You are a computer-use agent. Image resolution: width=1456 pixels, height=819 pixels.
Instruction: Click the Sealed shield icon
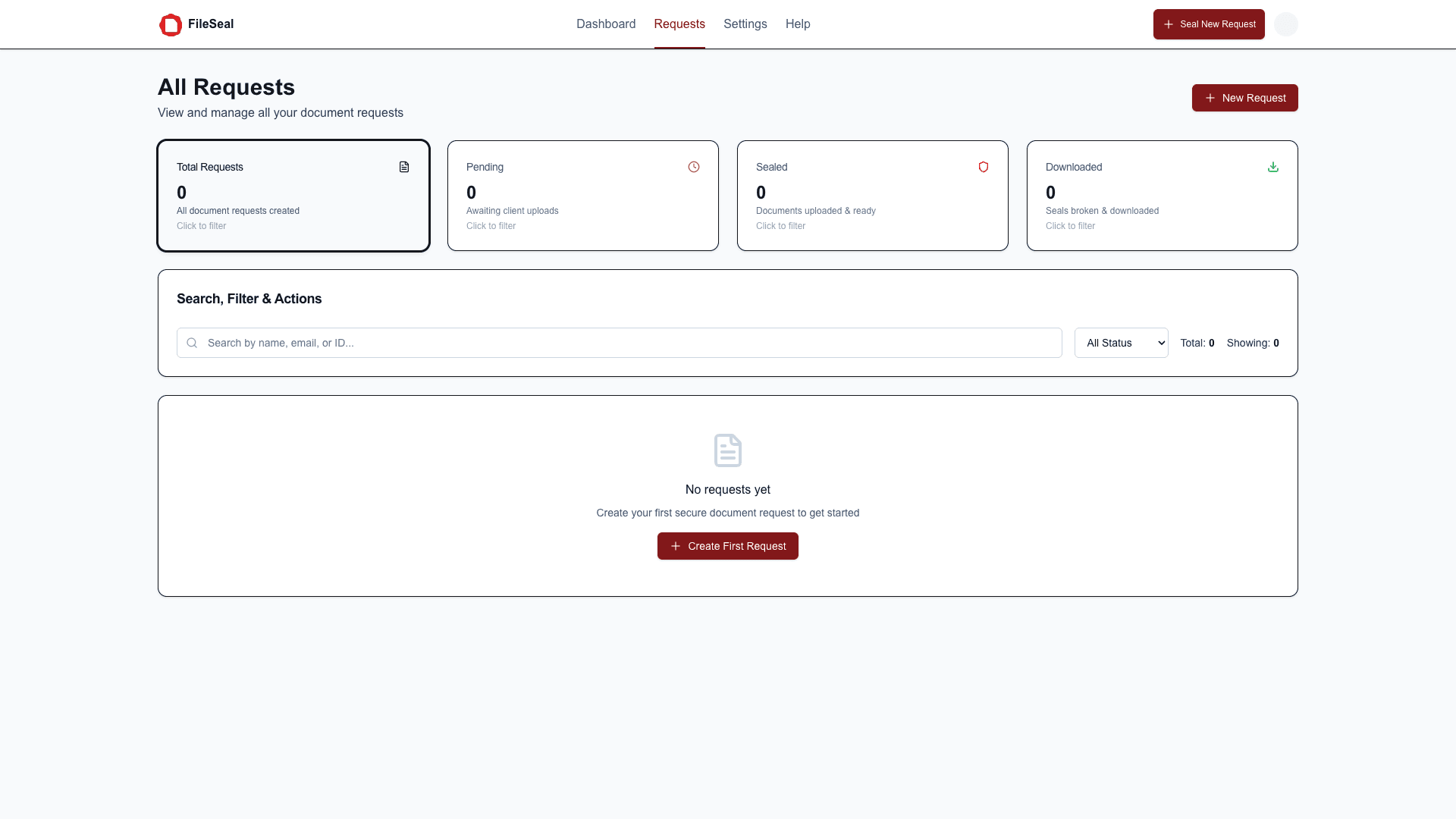984,167
